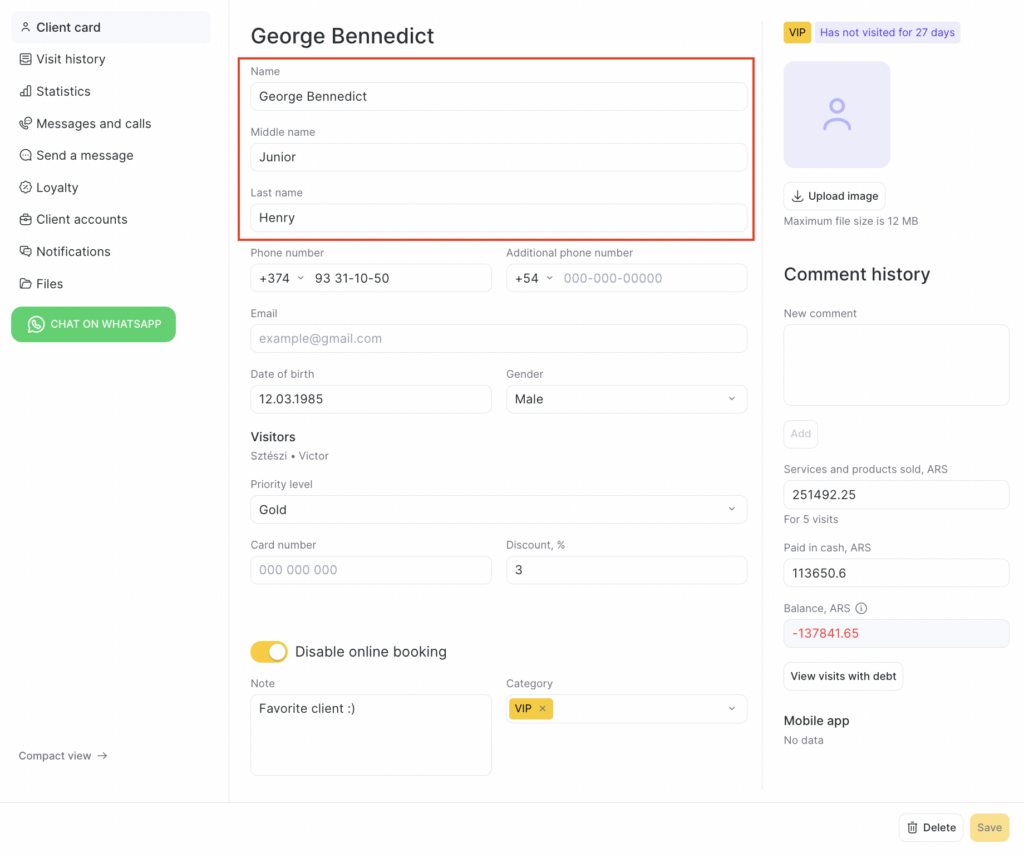This screenshot has width=1024, height=858.
Task: Open Send a message menu item
Action: coord(84,156)
